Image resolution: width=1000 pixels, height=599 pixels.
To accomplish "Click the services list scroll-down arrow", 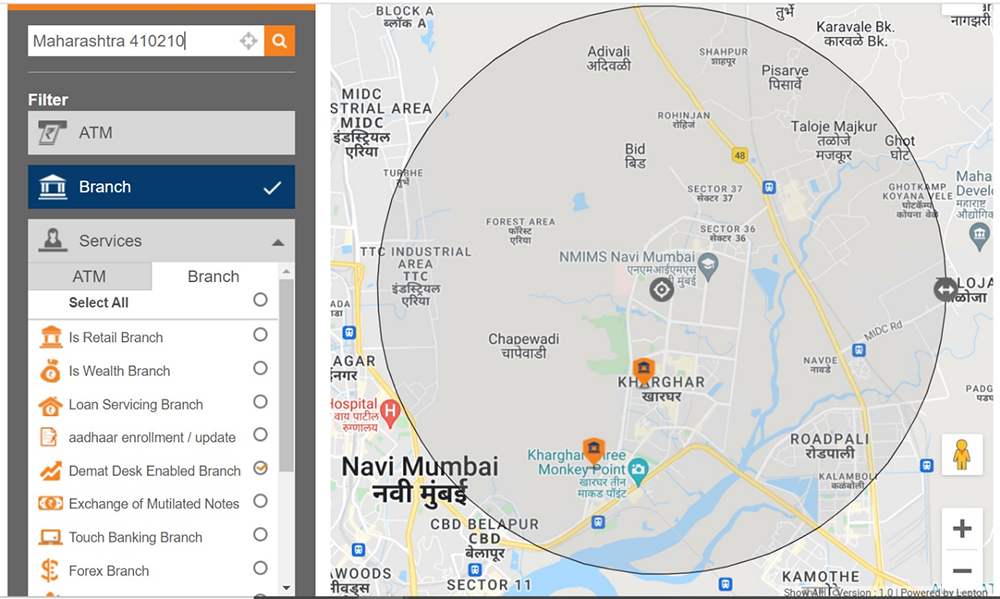I will [x=286, y=588].
